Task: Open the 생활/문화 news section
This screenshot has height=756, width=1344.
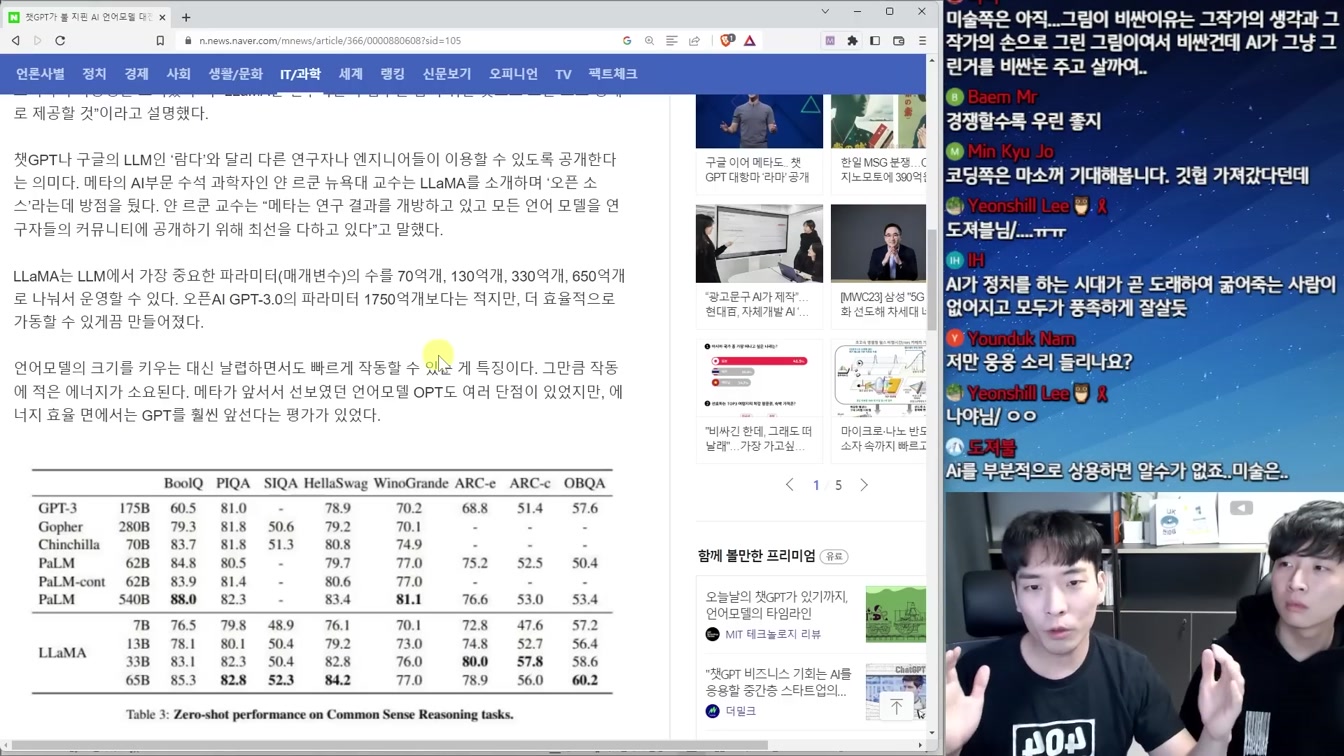Action: coord(235,74)
